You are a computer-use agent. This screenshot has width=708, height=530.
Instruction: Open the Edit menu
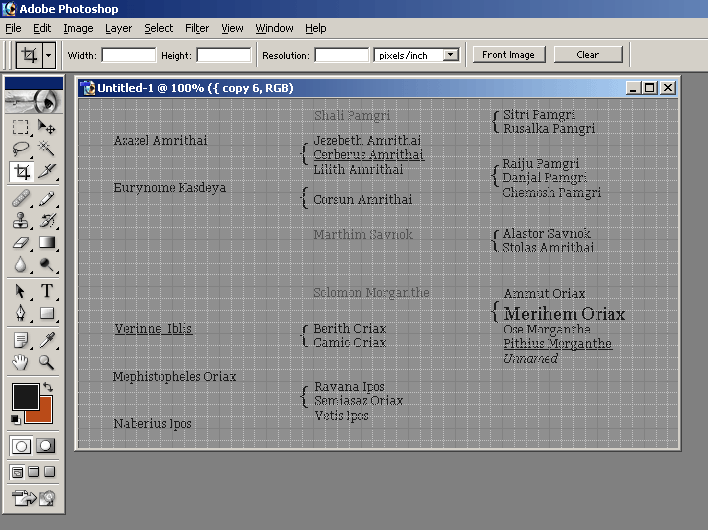[x=42, y=28]
